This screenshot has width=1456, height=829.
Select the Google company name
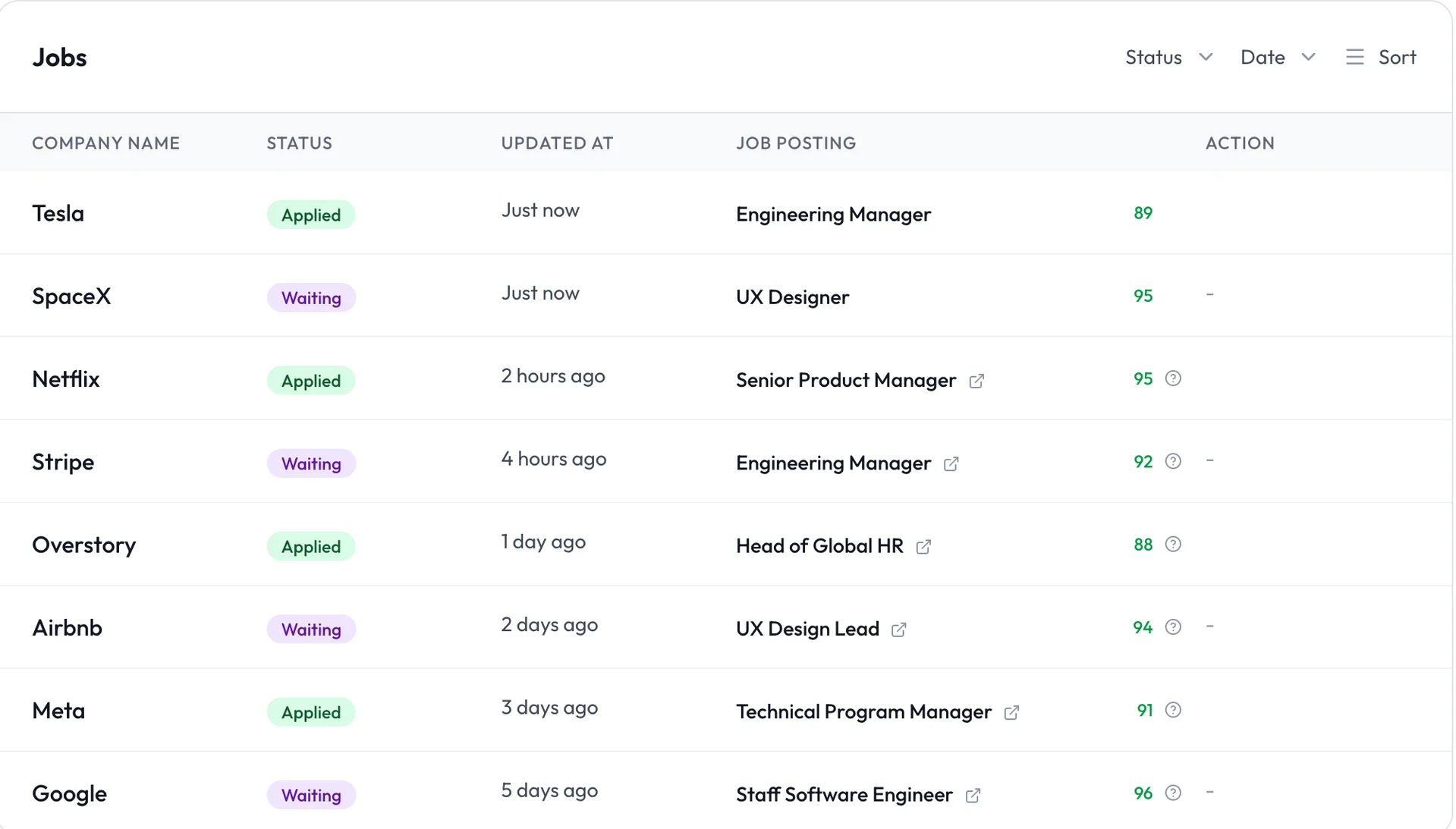pos(69,793)
